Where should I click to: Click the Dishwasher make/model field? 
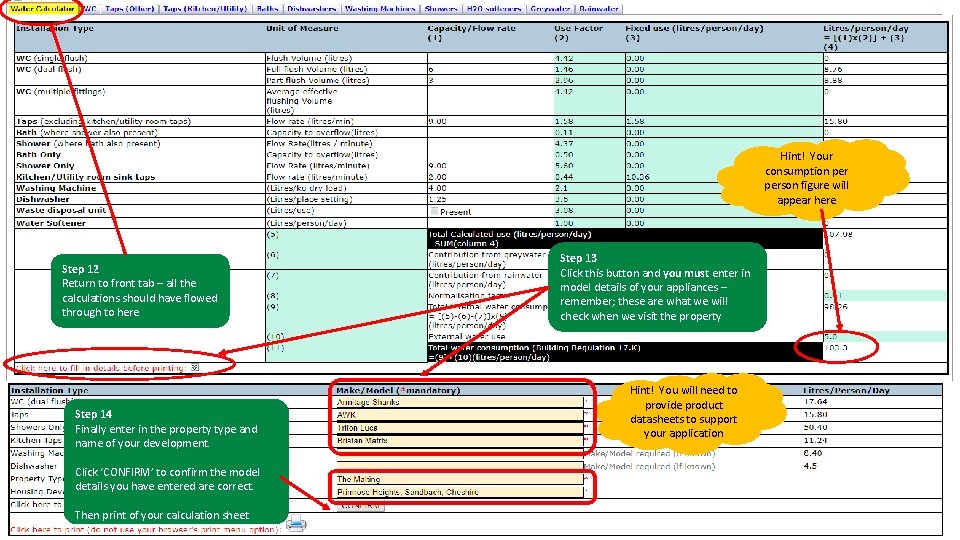(x=459, y=467)
